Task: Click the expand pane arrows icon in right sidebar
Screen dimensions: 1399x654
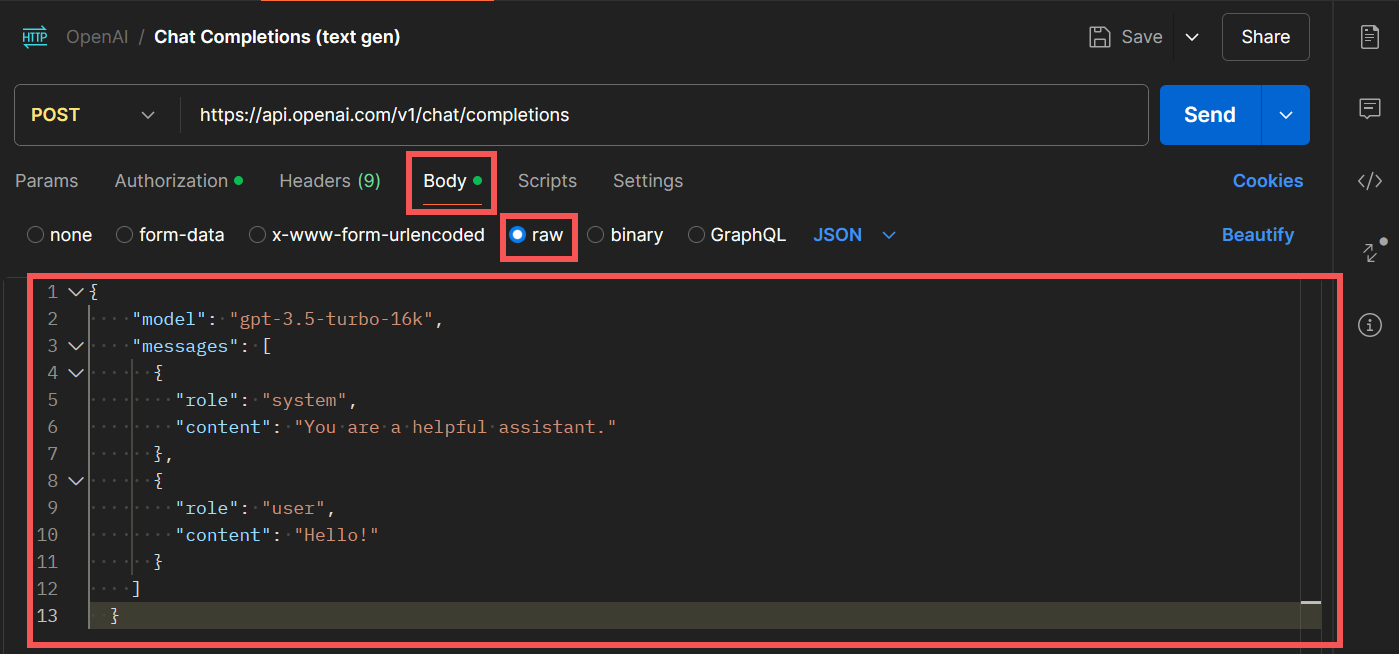Action: pos(1370,252)
